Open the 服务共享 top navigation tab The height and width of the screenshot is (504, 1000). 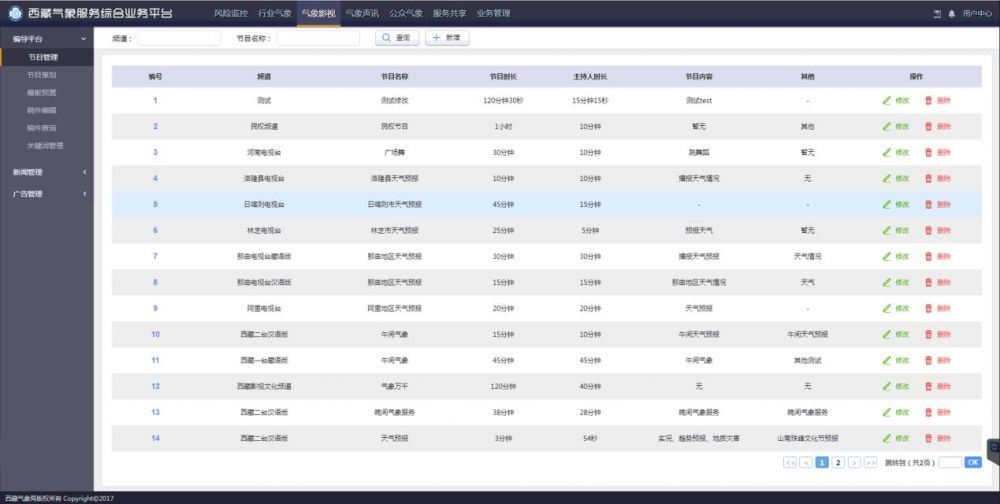[x=449, y=13]
